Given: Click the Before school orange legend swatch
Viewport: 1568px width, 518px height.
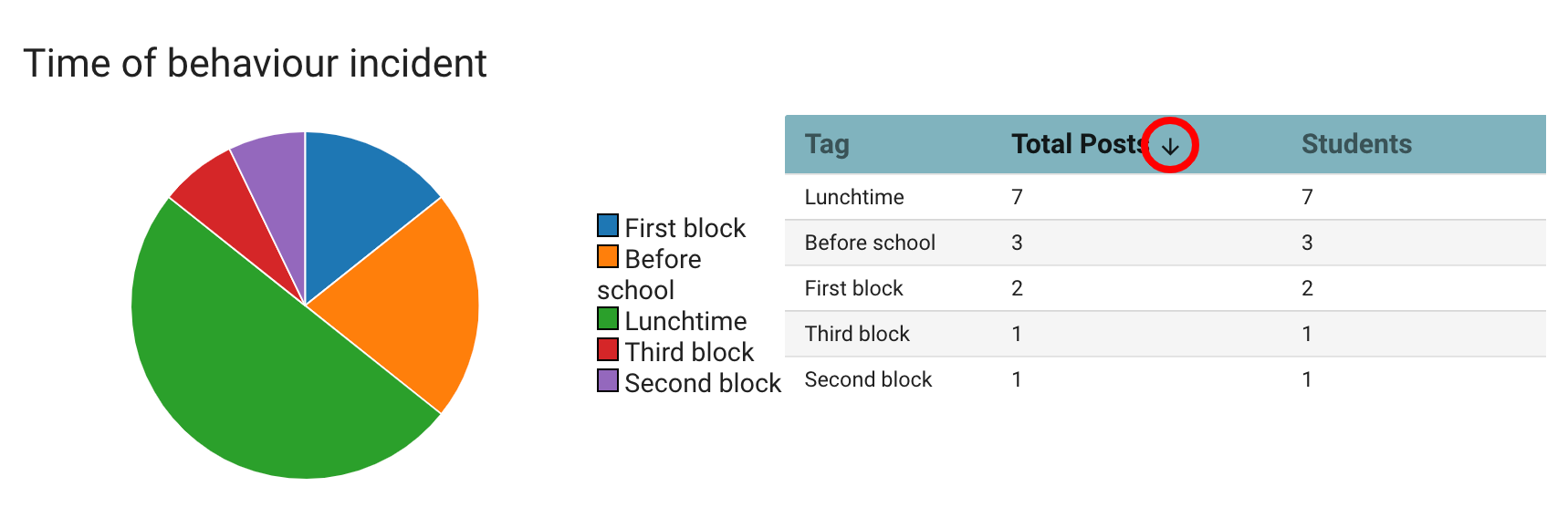Looking at the screenshot, I should click(608, 256).
